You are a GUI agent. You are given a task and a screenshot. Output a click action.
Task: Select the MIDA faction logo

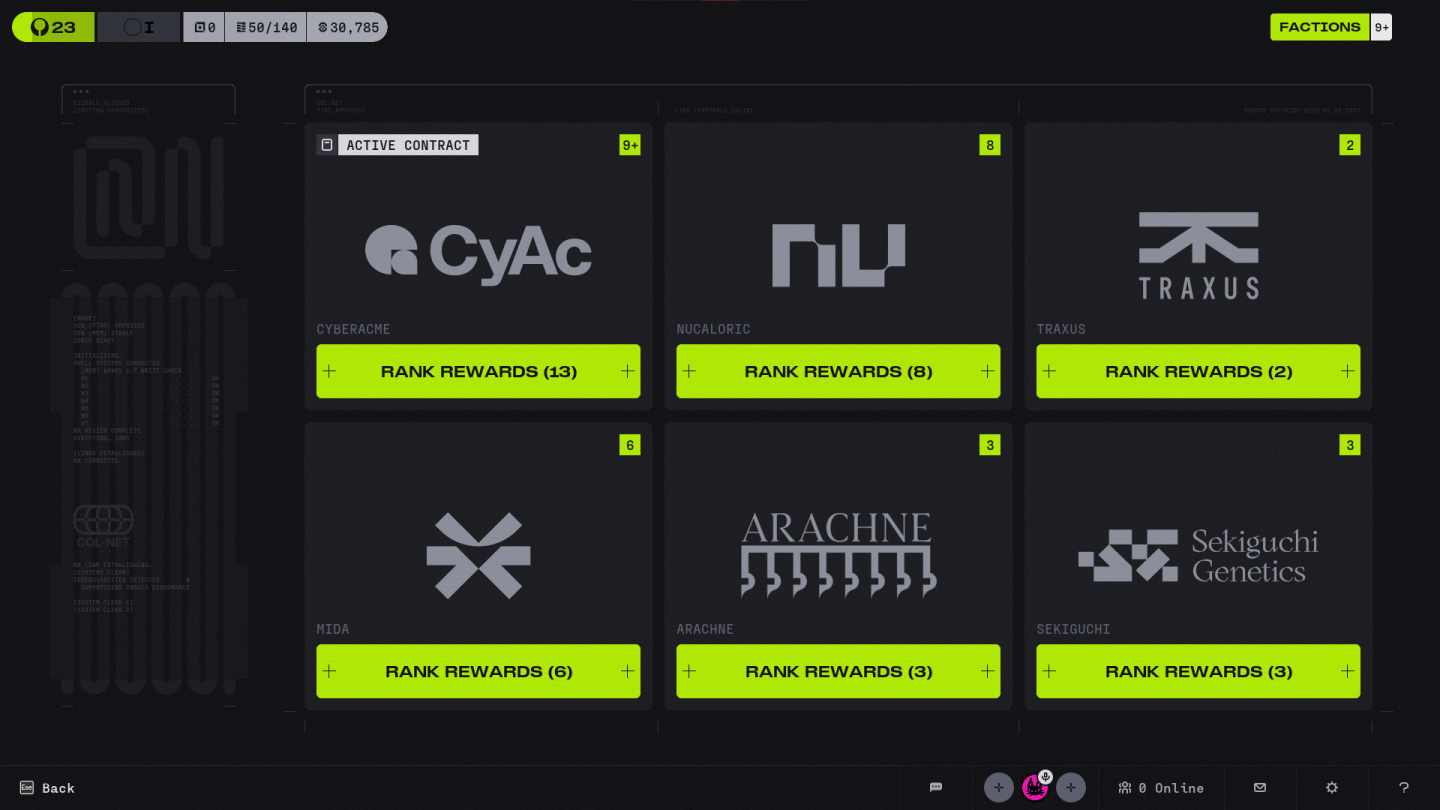(478, 555)
